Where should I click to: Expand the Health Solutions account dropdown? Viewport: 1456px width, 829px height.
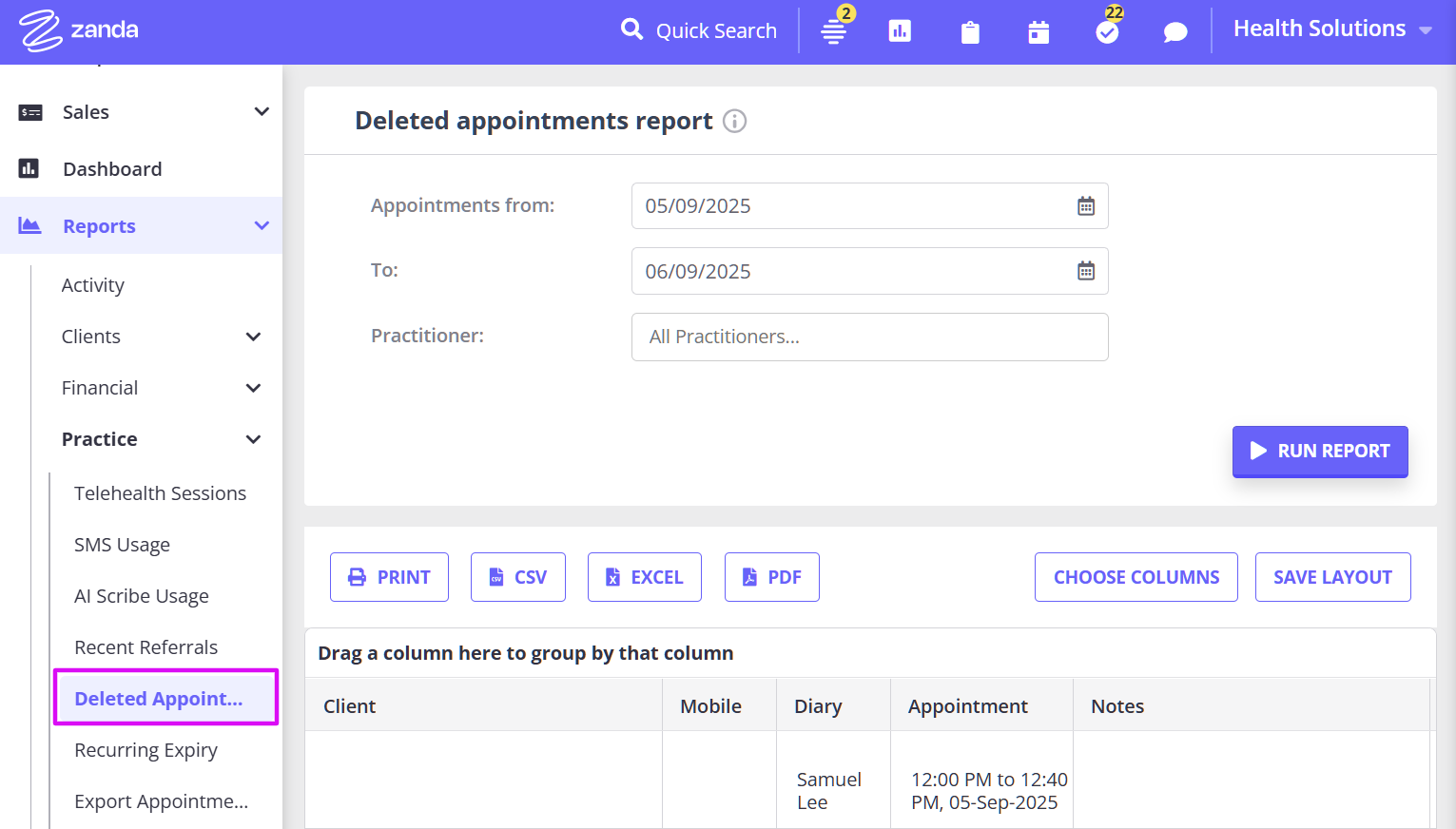point(1331,29)
